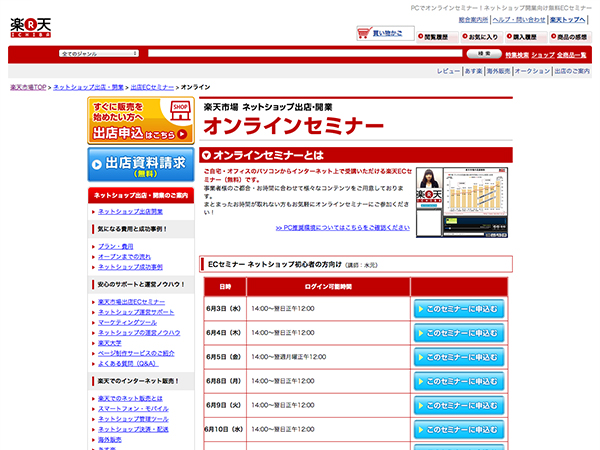Open お気に入り favorites tab
The image size is (600, 450).
pos(480,37)
